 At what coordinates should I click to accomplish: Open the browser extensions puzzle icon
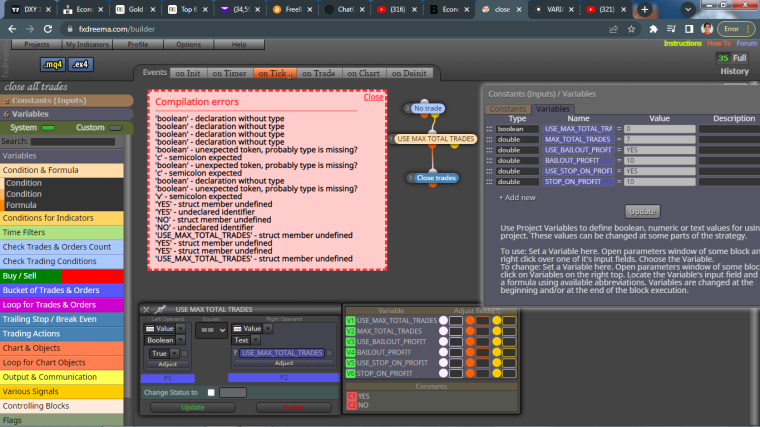click(x=653, y=29)
